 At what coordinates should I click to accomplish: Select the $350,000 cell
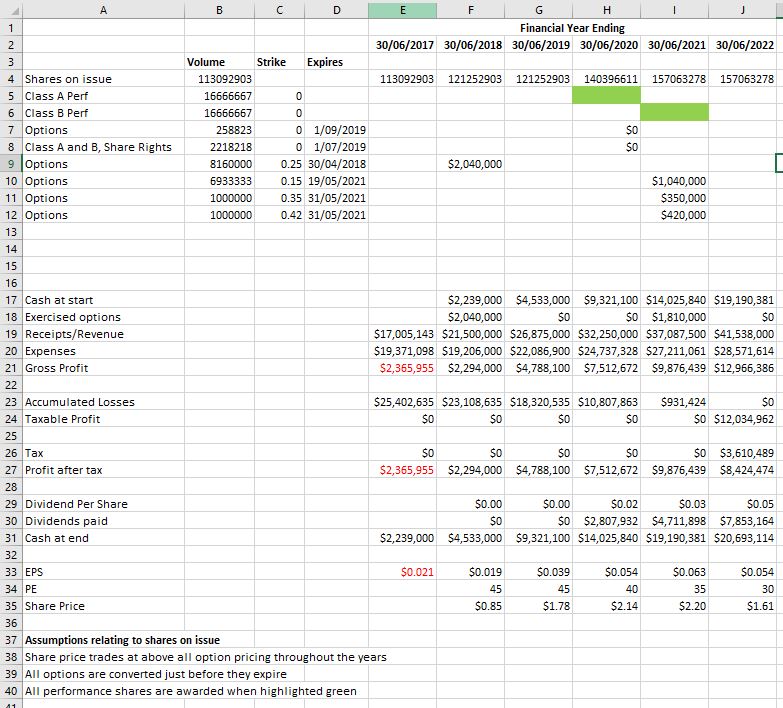coord(674,198)
